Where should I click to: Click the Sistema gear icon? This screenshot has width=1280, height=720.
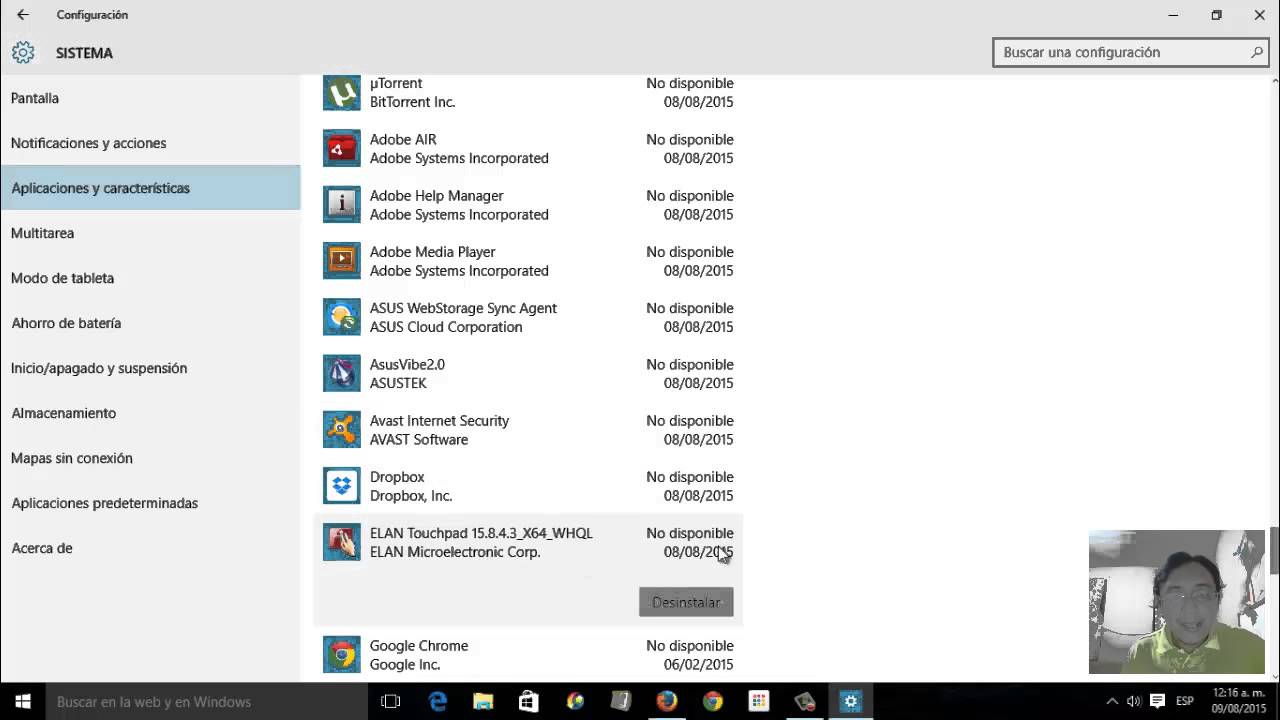click(23, 53)
